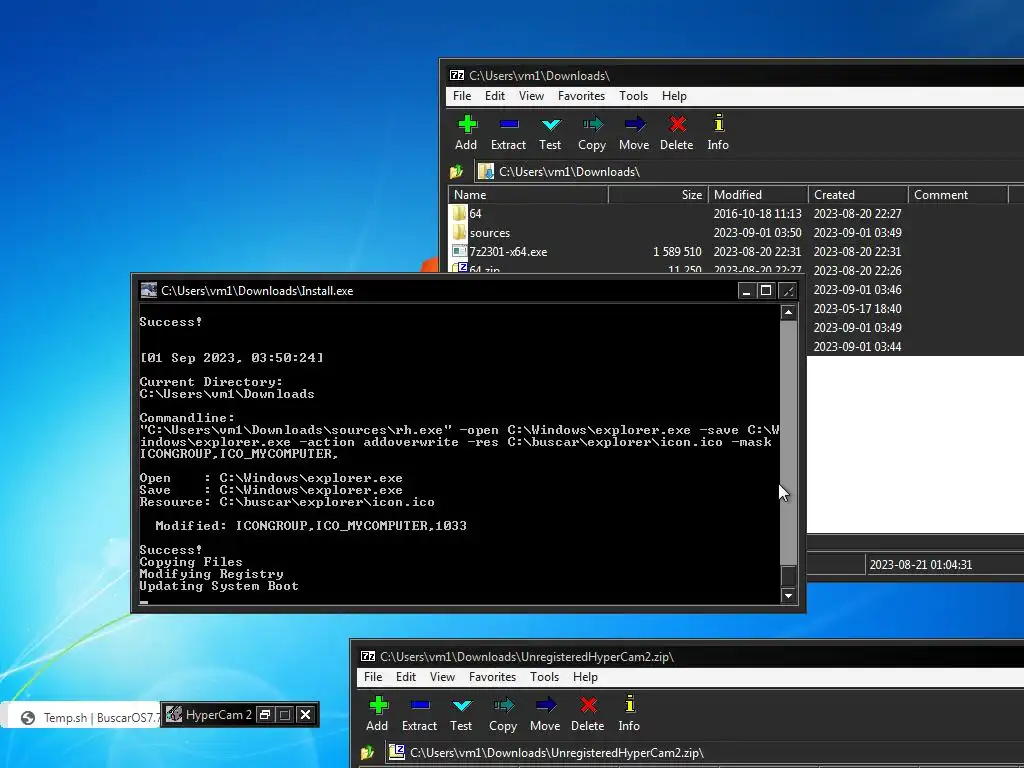Click address field C:\Users\vm1\Downloads\
Viewport: 1024px width, 768px height.
tap(750, 172)
